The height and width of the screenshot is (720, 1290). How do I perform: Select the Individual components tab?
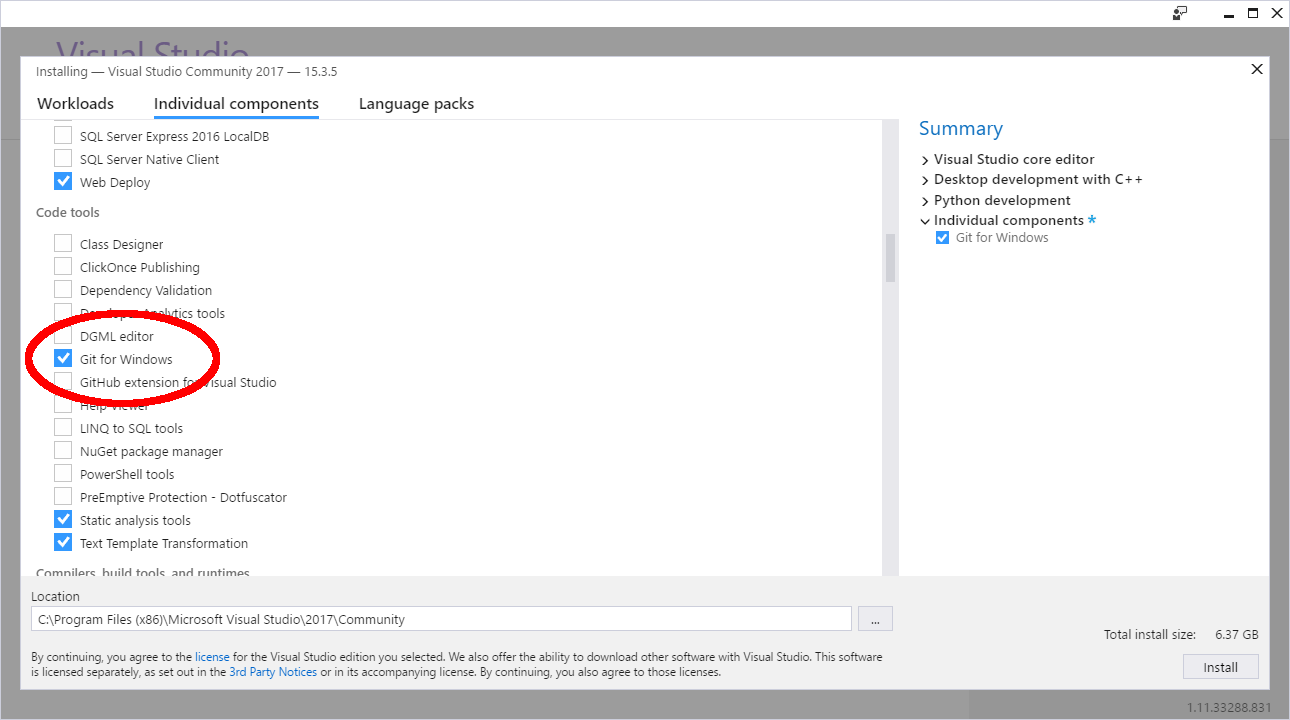point(236,104)
